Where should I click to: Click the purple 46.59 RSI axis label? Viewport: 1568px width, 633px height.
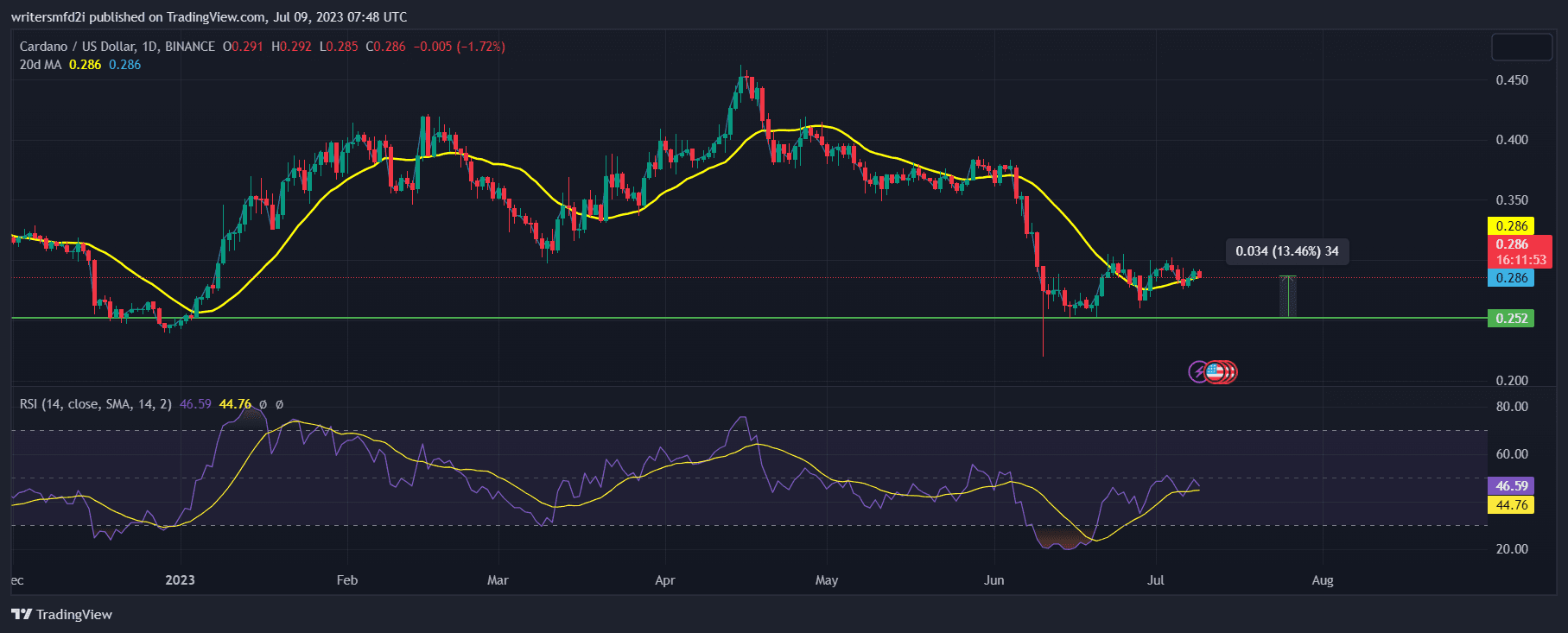[1511, 486]
